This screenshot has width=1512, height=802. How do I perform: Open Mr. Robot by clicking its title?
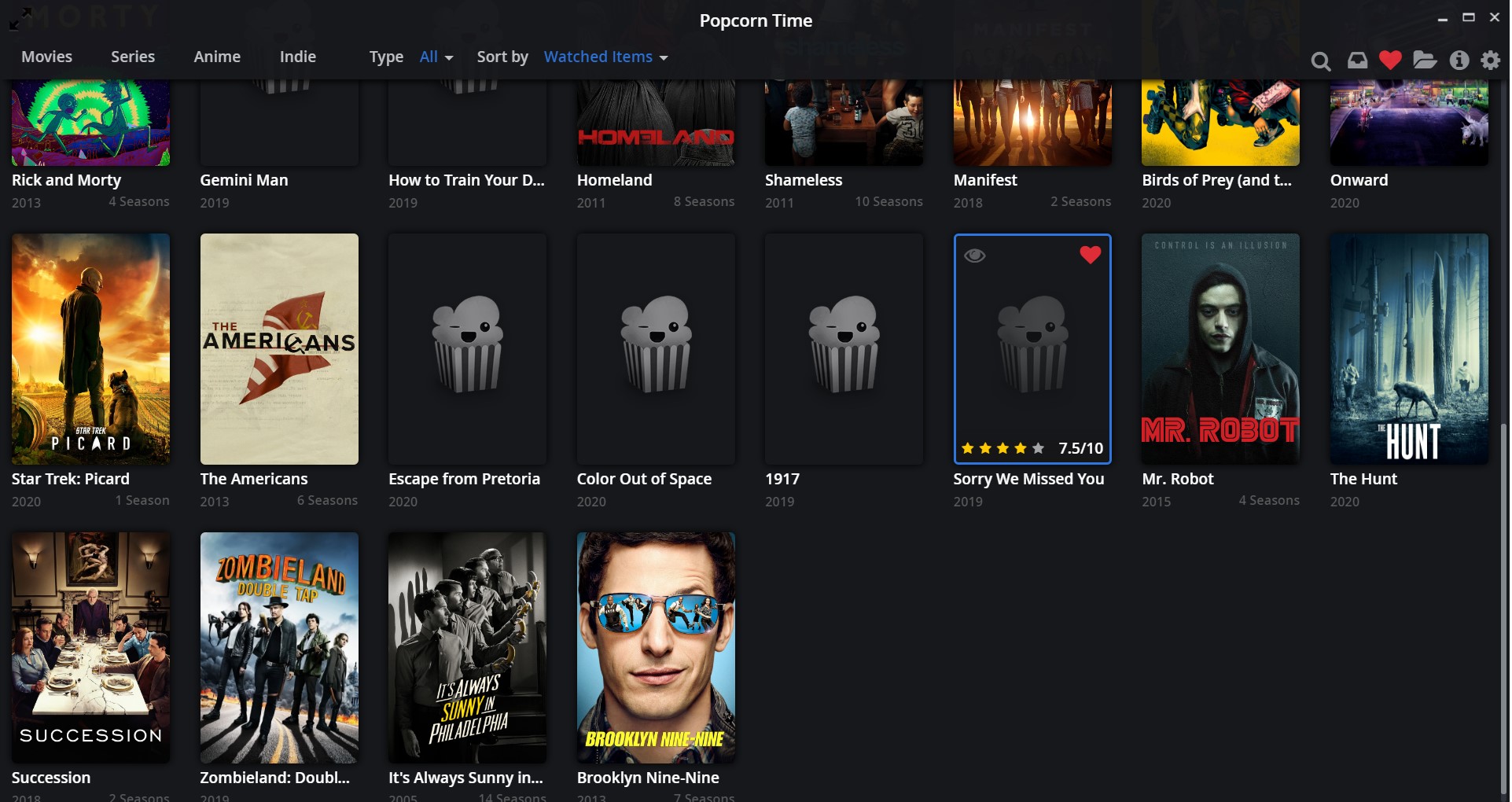tap(1177, 478)
